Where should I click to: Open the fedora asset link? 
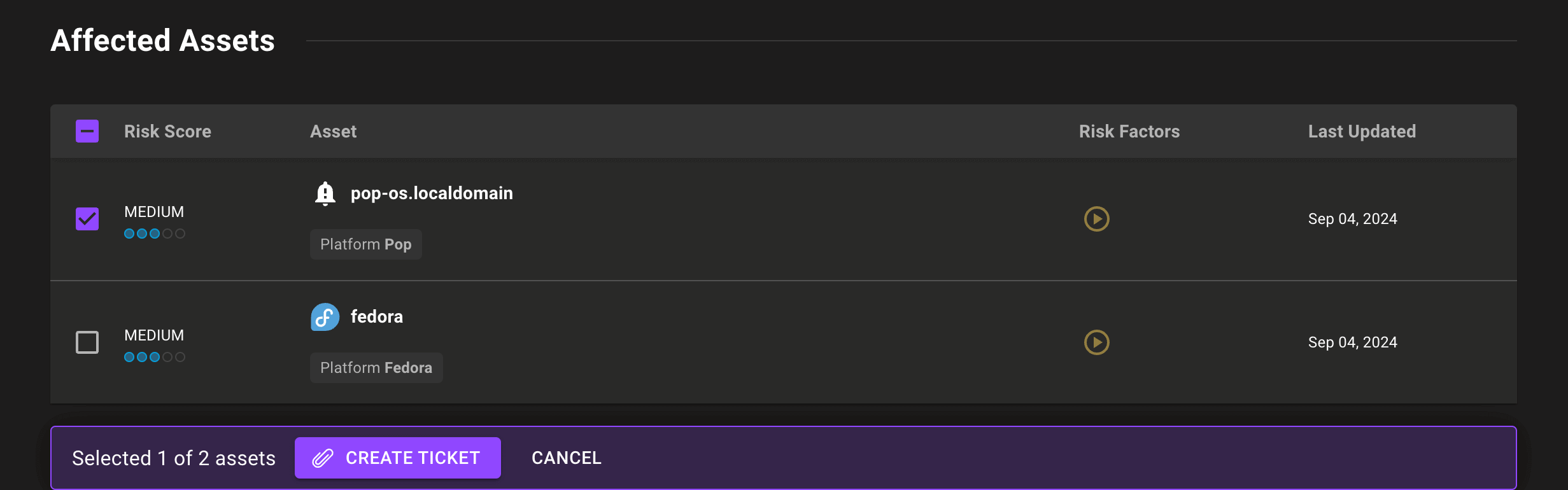[x=376, y=317]
